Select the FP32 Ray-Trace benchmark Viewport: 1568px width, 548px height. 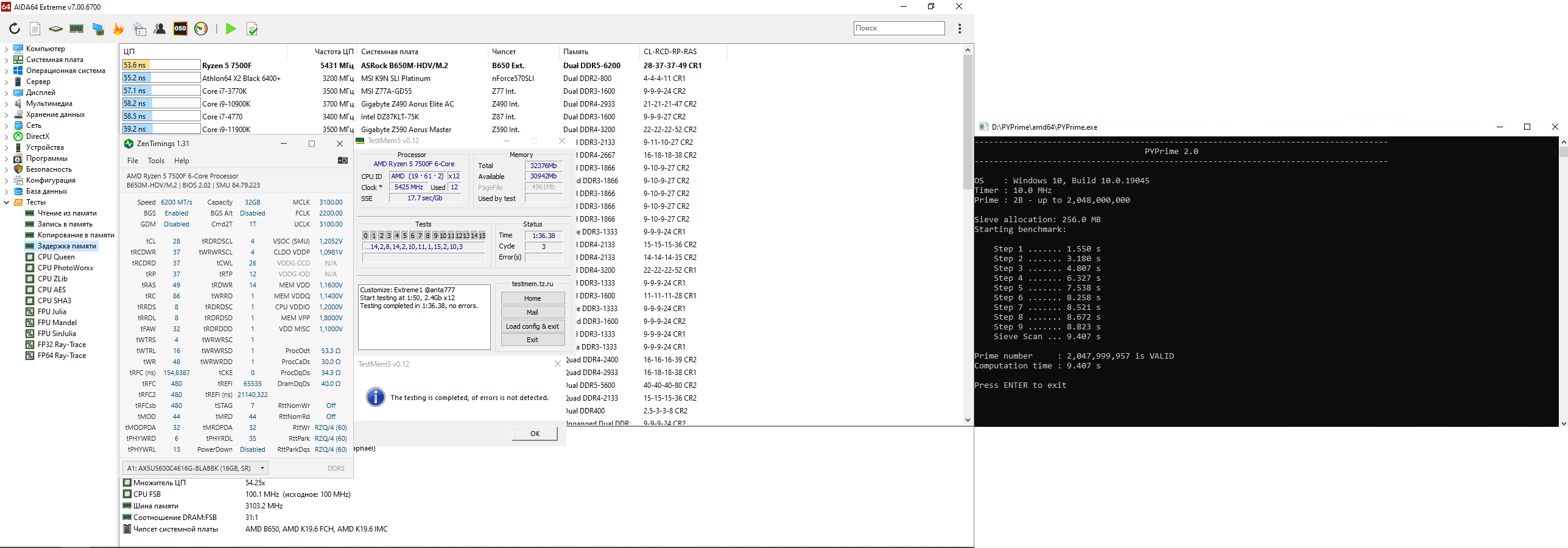[x=62, y=345]
